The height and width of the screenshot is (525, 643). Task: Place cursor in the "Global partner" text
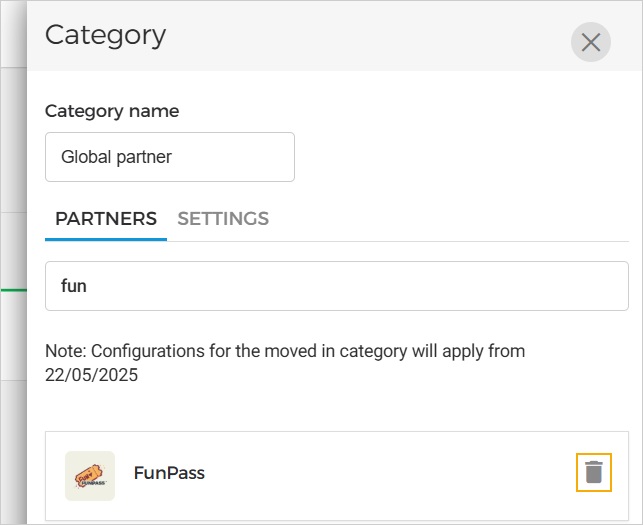[x=116, y=157]
